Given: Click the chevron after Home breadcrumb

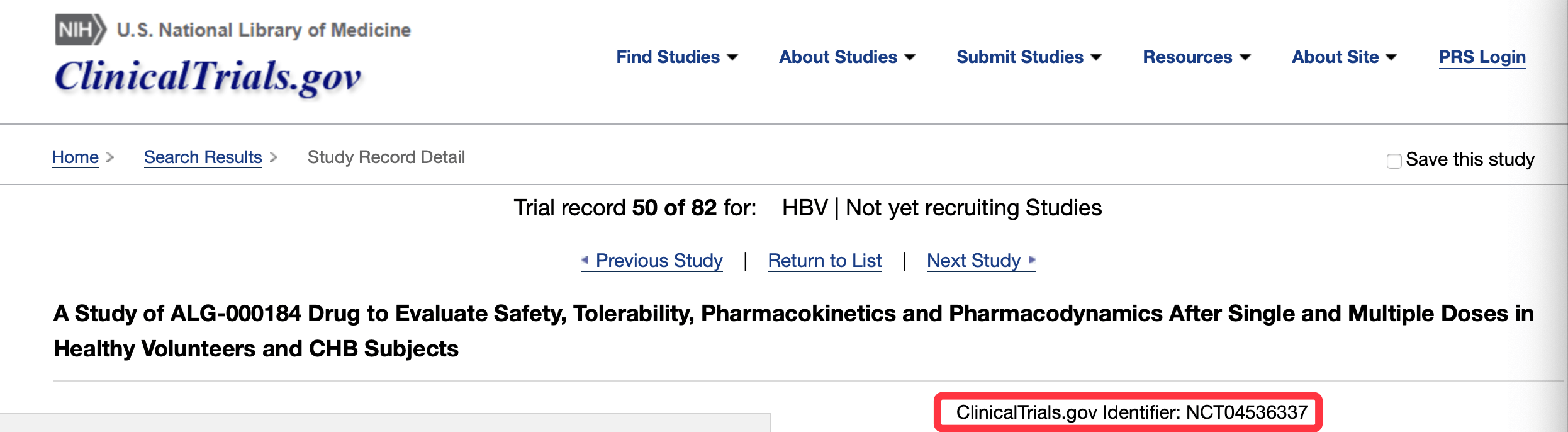Looking at the screenshot, I should (x=110, y=157).
